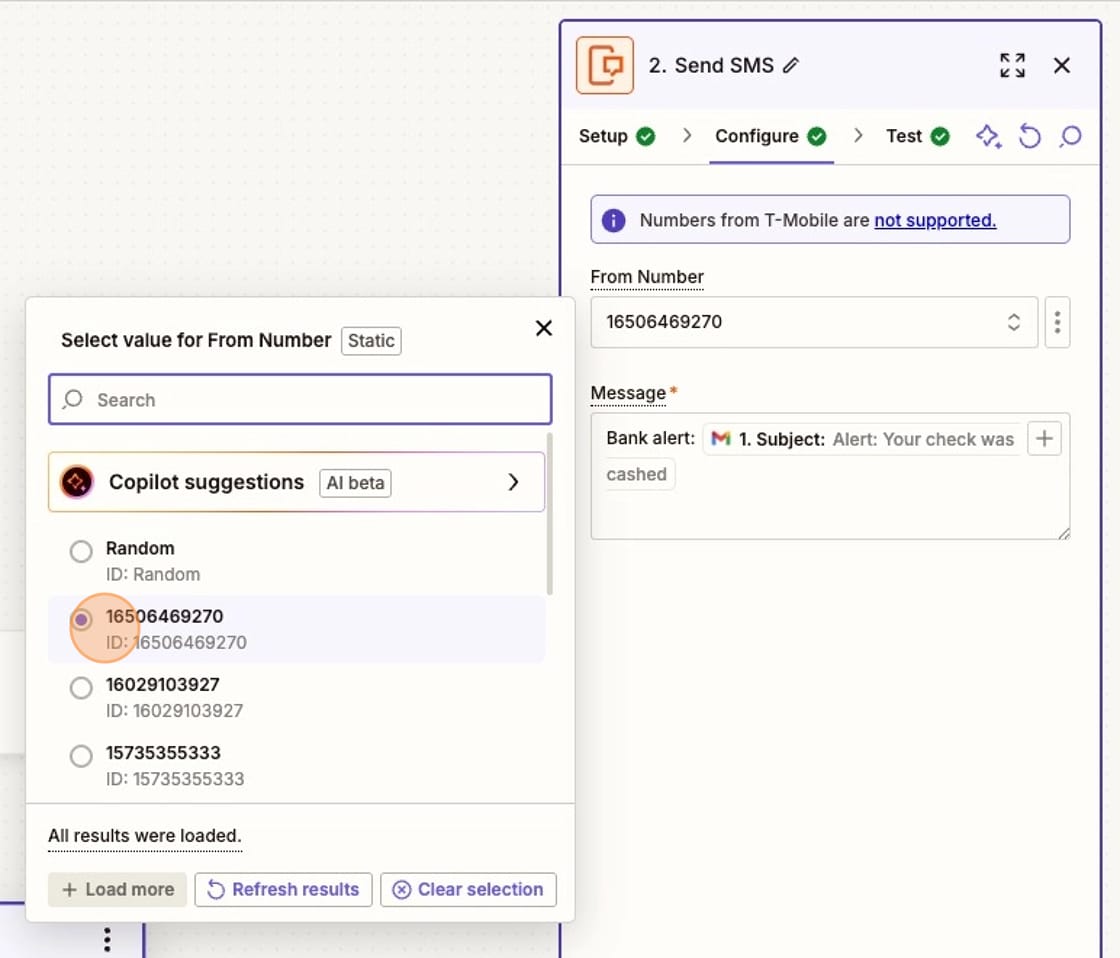Screen dimensions: 1120x958
Task: Go to the Setup tab
Action: click(604, 136)
